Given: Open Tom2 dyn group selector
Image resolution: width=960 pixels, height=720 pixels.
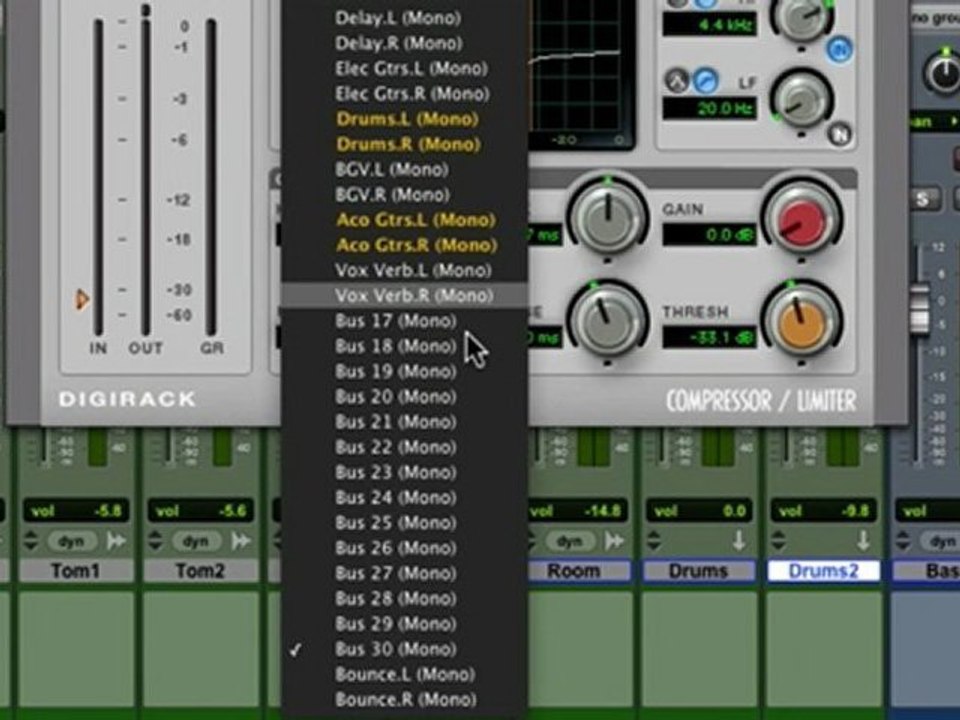Looking at the screenshot, I should tap(196, 541).
